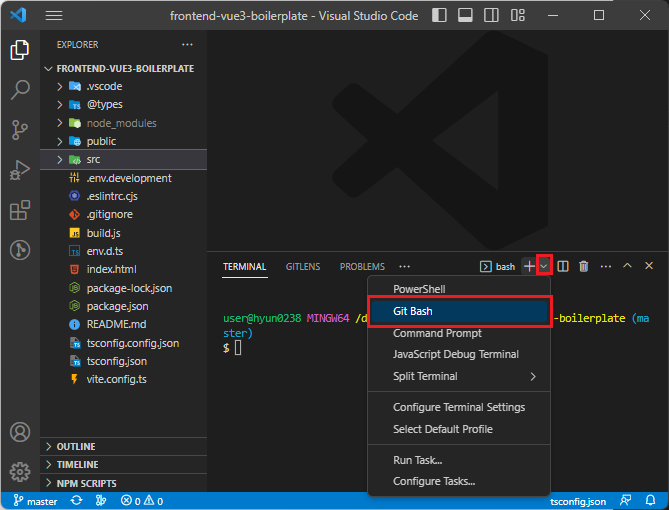The height and width of the screenshot is (510, 669).
Task: Open errors and warnings counter
Action: (x=142, y=501)
